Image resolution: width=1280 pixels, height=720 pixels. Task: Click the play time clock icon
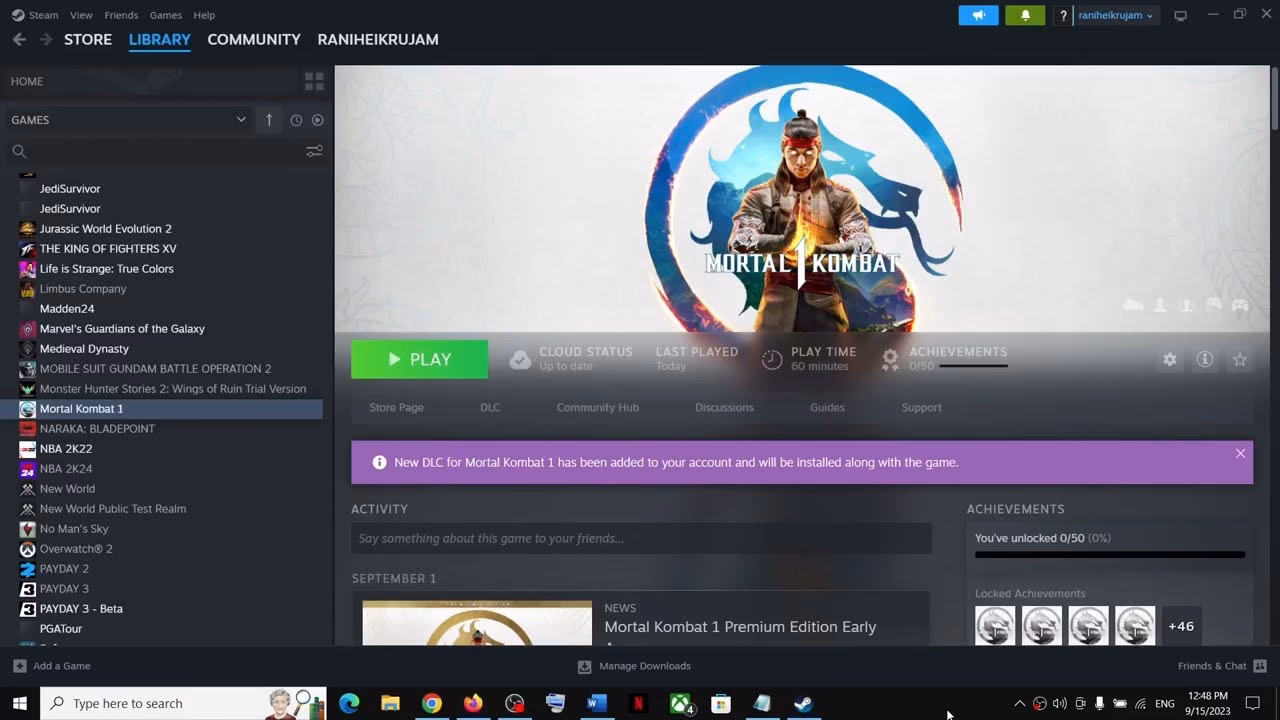pos(772,359)
